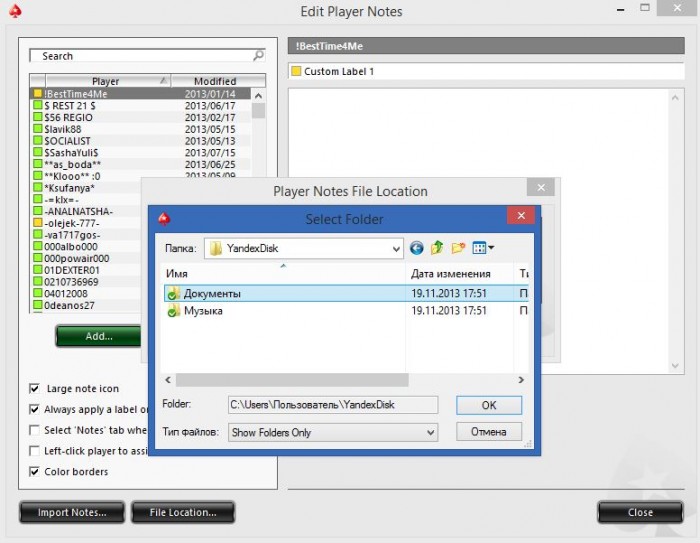Click the green Add button

pyautogui.click(x=99, y=336)
